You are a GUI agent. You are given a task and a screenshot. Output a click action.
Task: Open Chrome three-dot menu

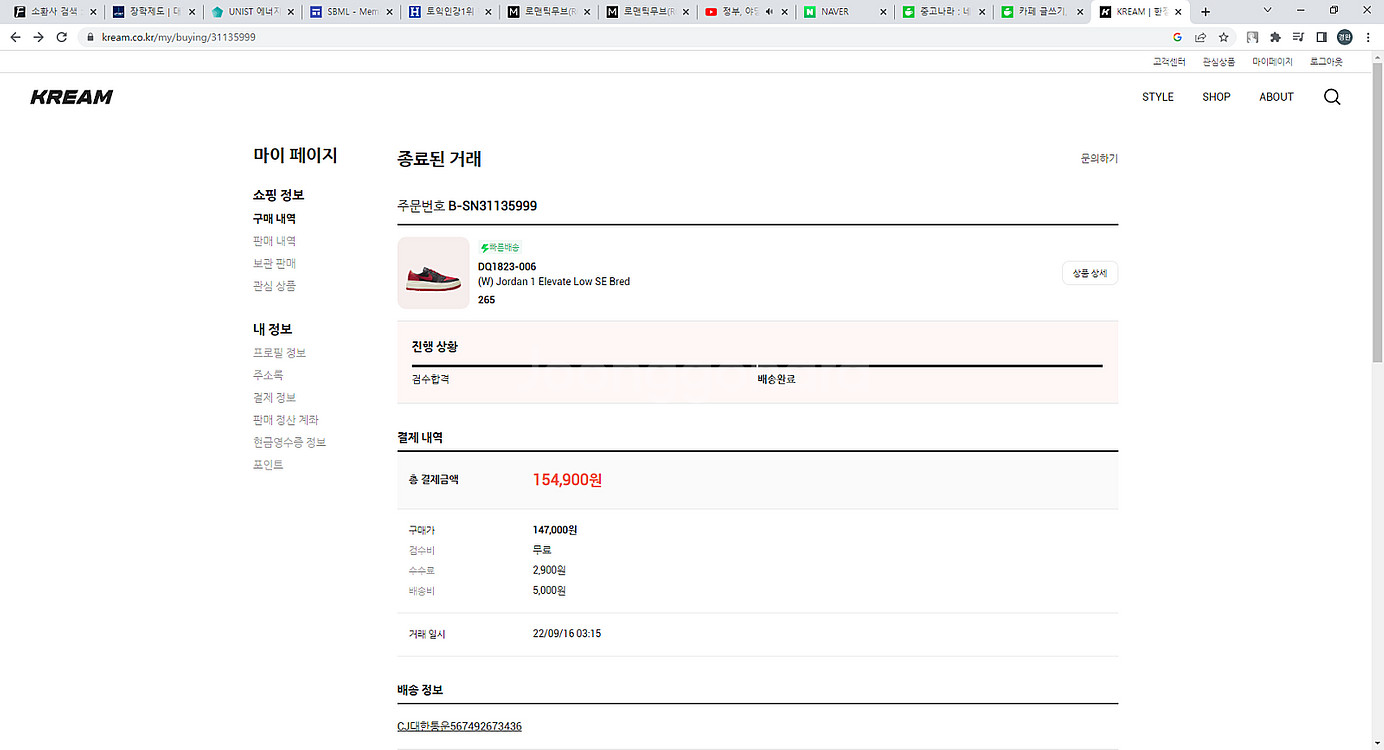(1368, 37)
